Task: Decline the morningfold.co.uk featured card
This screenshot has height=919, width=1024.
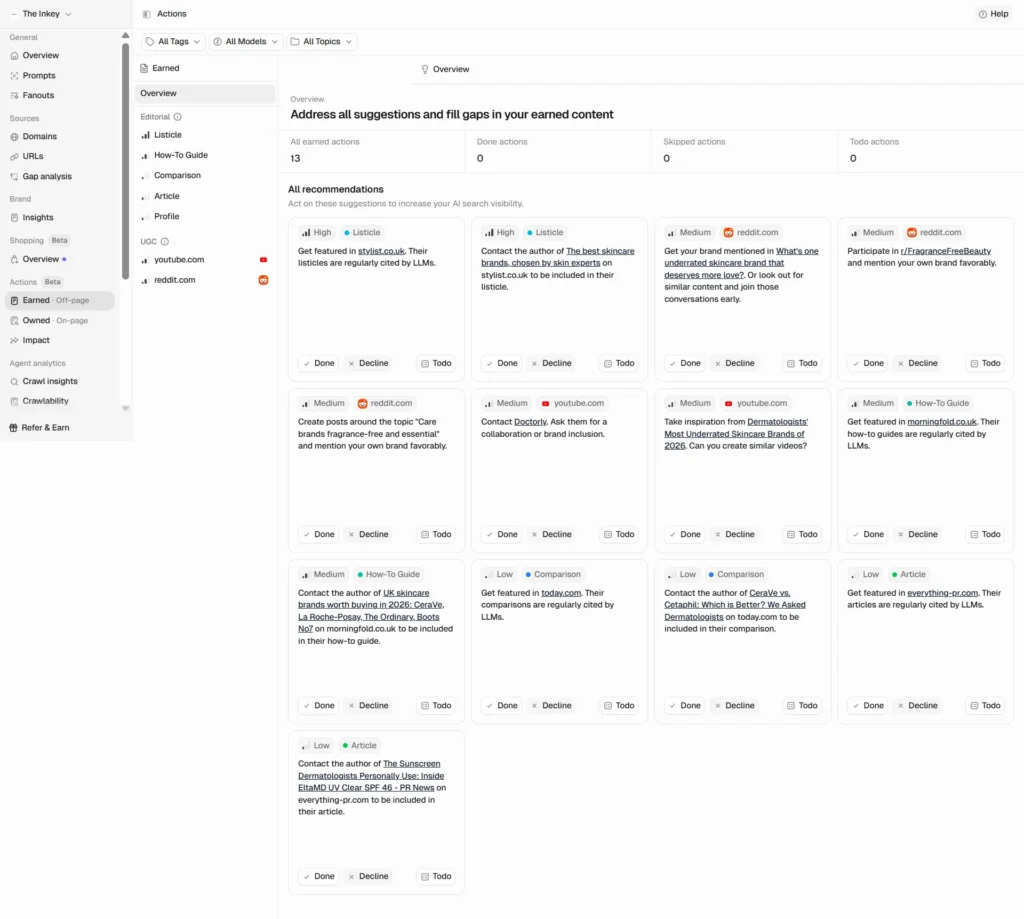Action: [918, 534]
